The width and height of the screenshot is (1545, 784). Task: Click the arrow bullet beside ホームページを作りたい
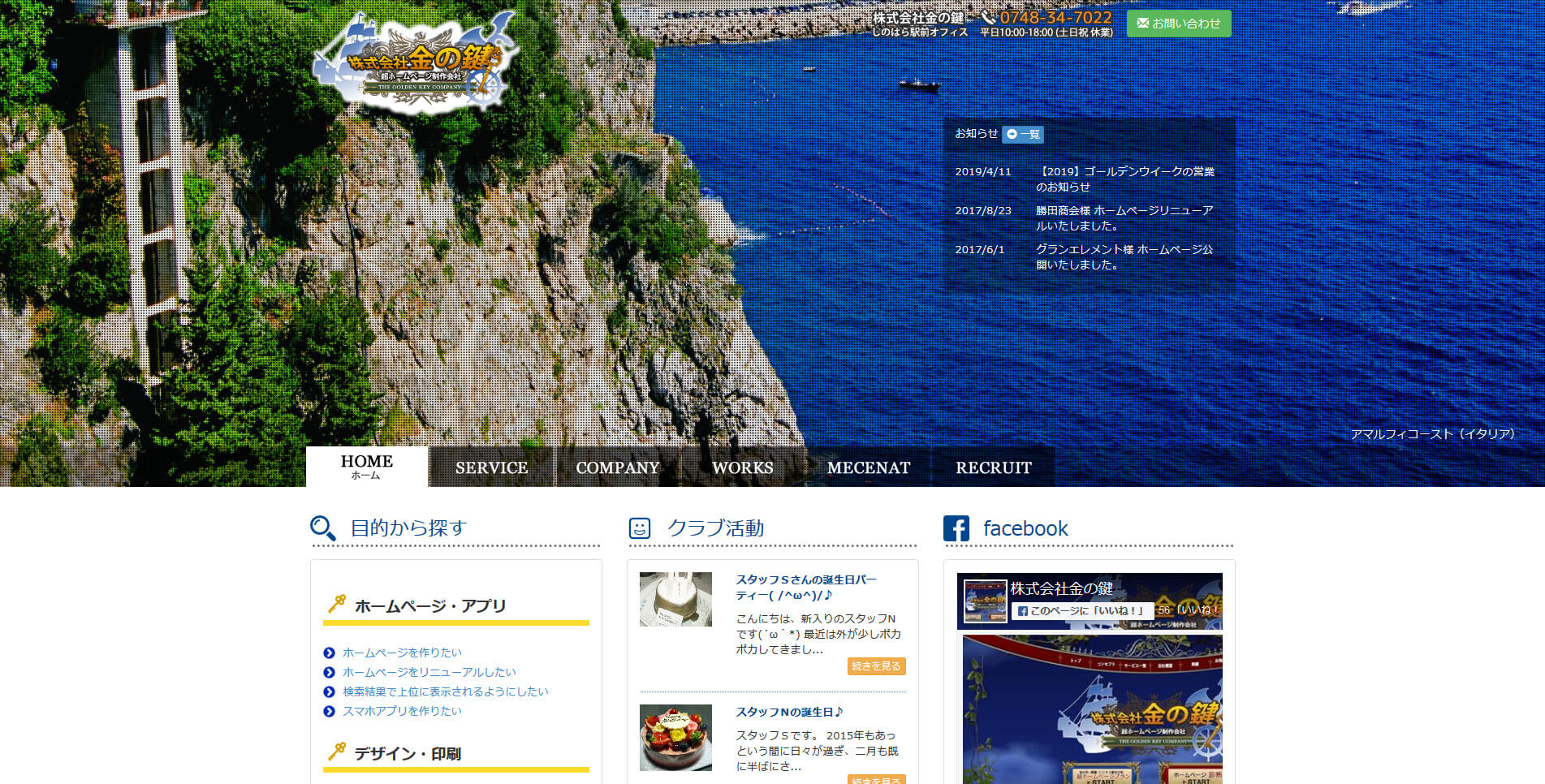click(x=329, y=653)
